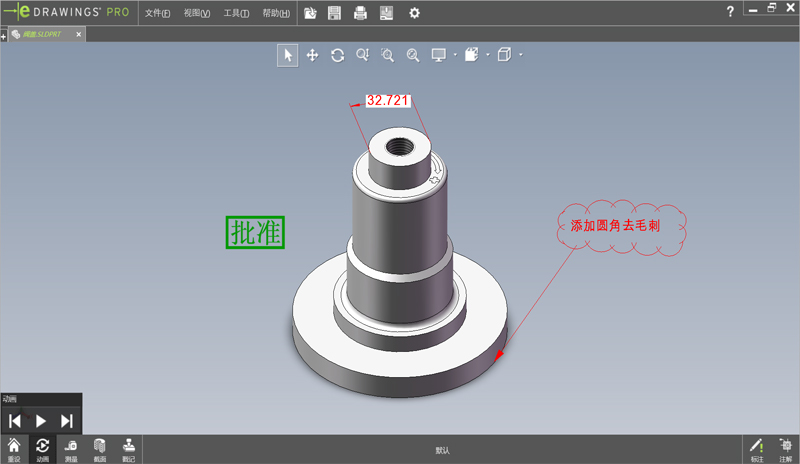
Task: Toggle the Annotations (注解) panel
Action: pos(785,448)
